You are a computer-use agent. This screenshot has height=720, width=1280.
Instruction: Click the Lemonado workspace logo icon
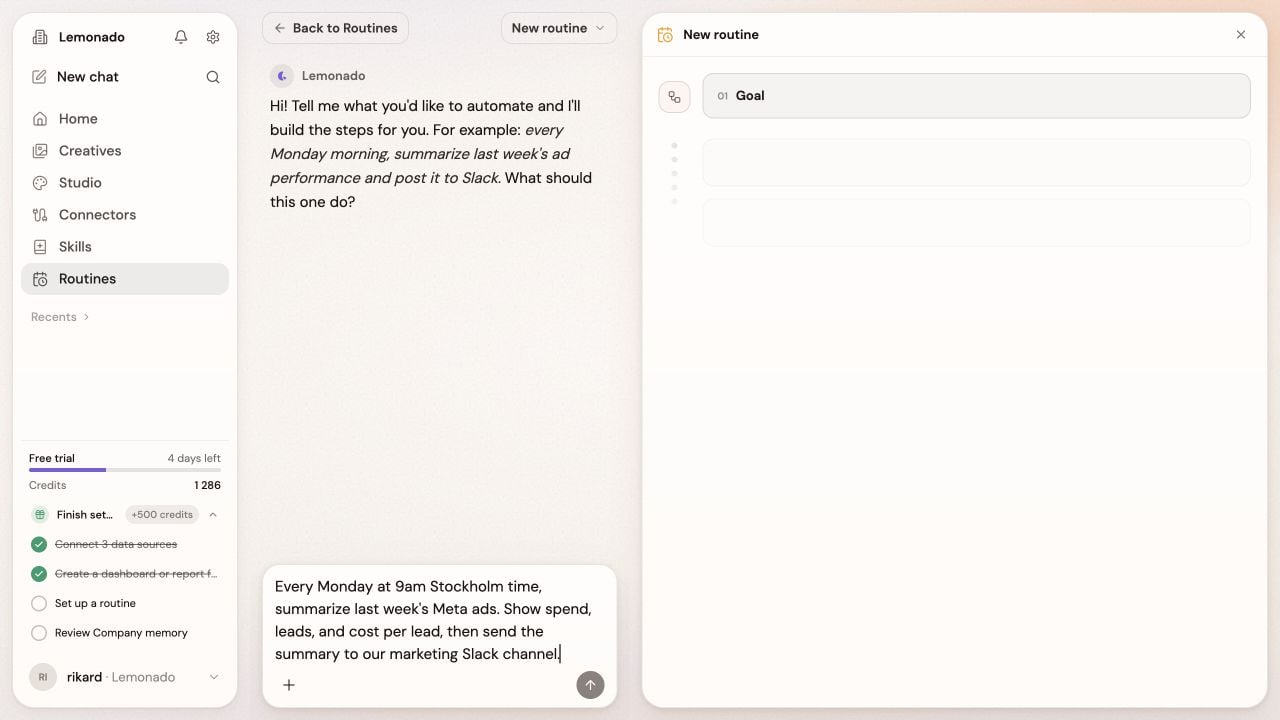point(40,37)
